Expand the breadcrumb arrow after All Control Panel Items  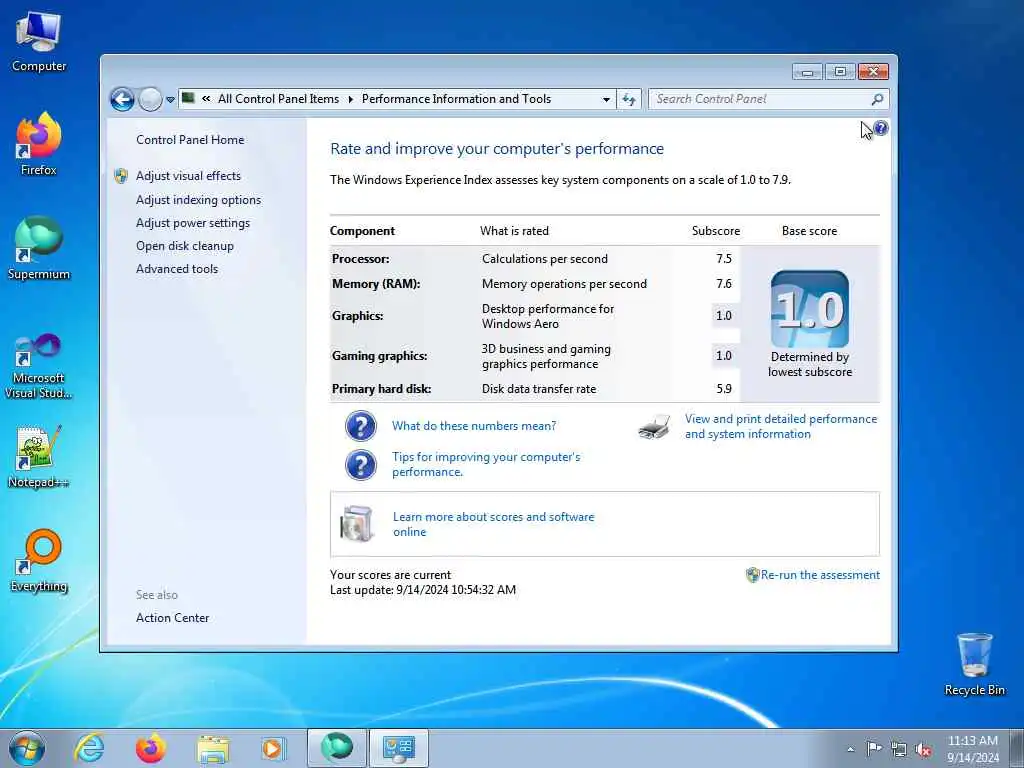point(351,99)
